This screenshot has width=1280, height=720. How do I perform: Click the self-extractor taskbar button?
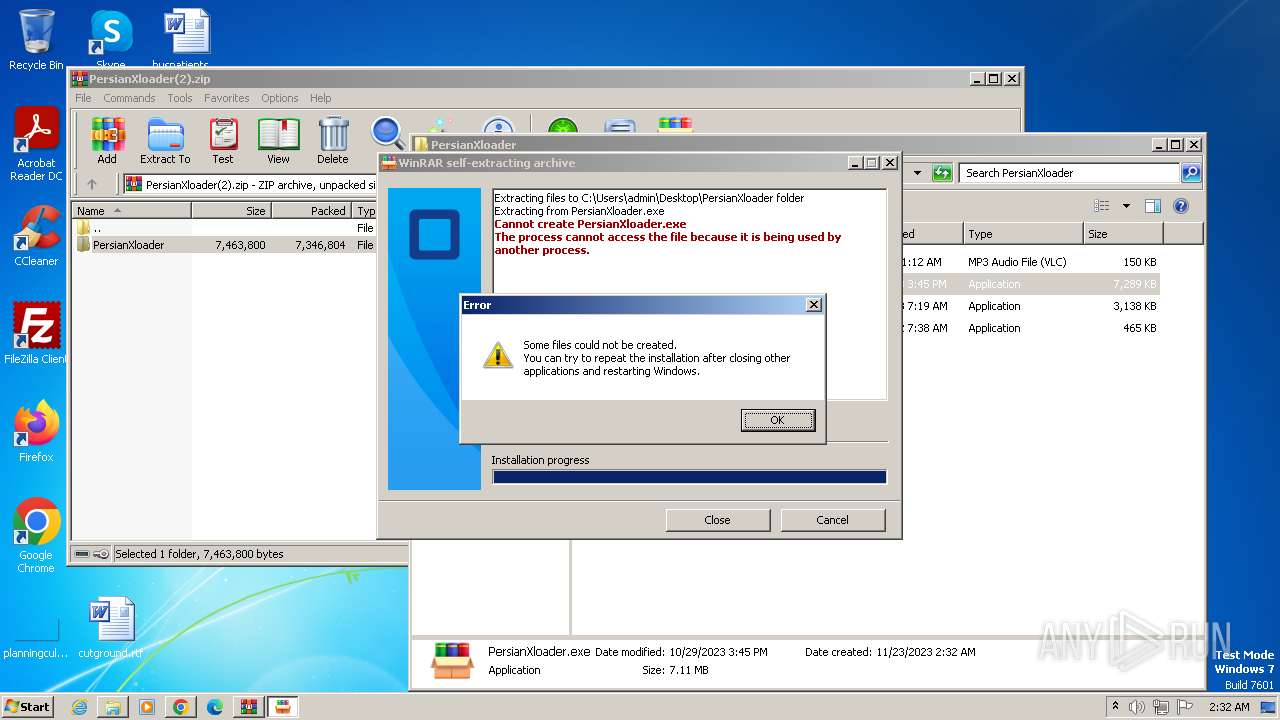[283, 707]
